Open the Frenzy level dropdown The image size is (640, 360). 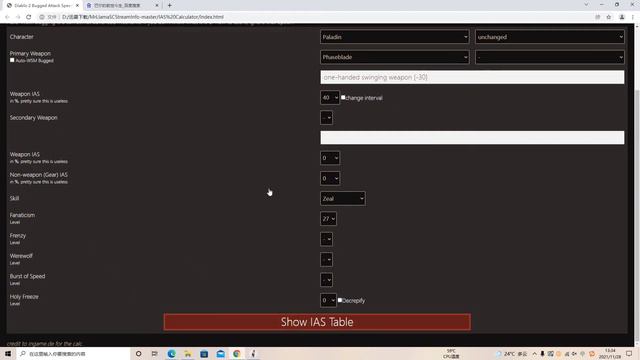coord(327,239)
